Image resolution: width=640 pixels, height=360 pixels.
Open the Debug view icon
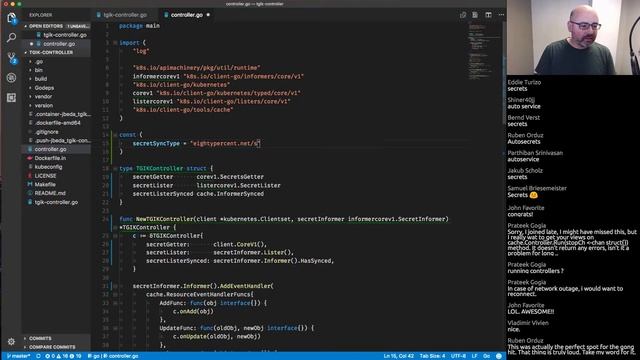tap(11, 78)
